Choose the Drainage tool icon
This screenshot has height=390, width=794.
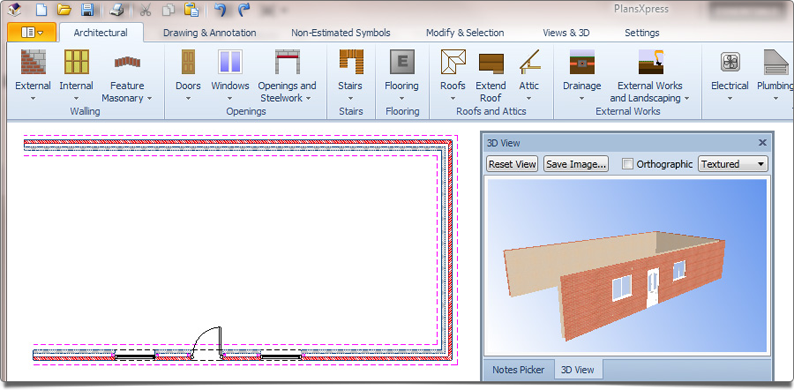coord(582,62)
